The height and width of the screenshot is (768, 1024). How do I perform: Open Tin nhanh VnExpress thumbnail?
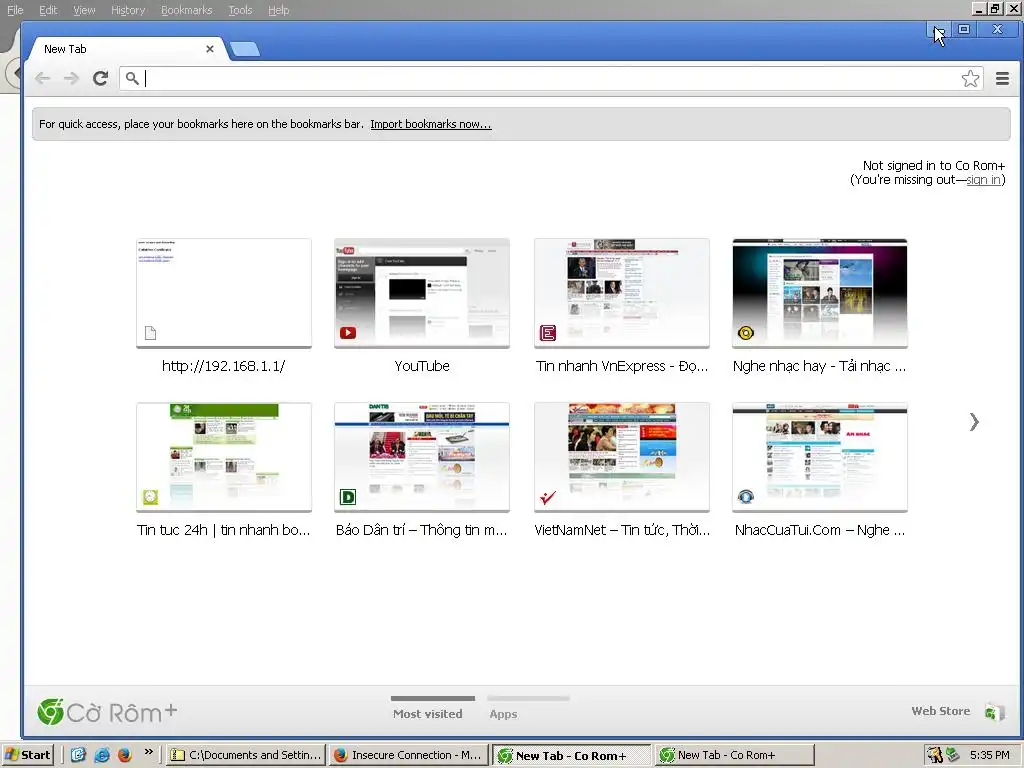tap(622, 293)
